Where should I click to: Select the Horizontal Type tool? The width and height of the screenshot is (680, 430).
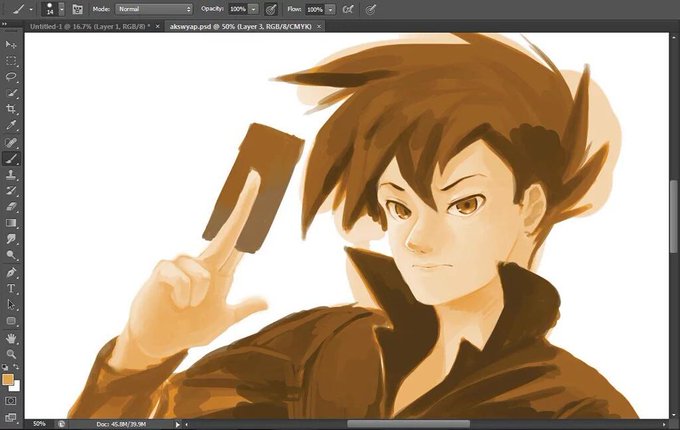coord(11,289)
